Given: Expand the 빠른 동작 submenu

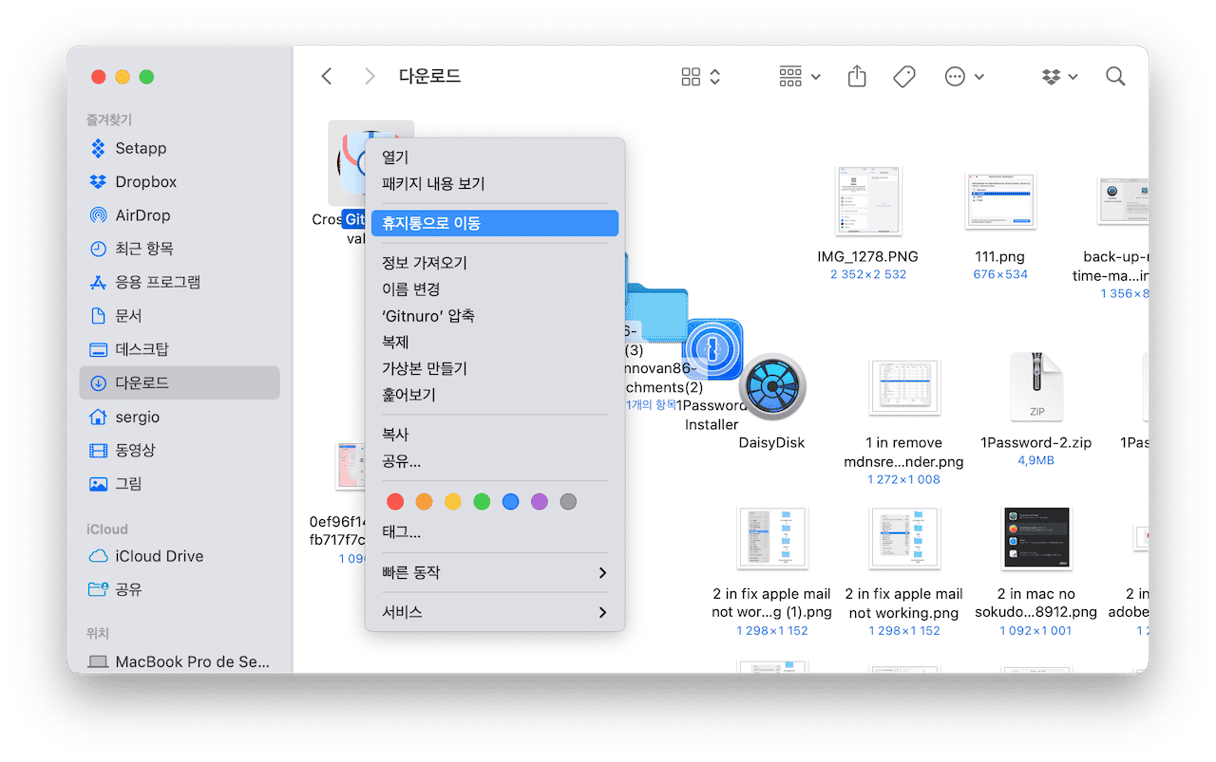Looking at the screenshot, I should (495, 573).
